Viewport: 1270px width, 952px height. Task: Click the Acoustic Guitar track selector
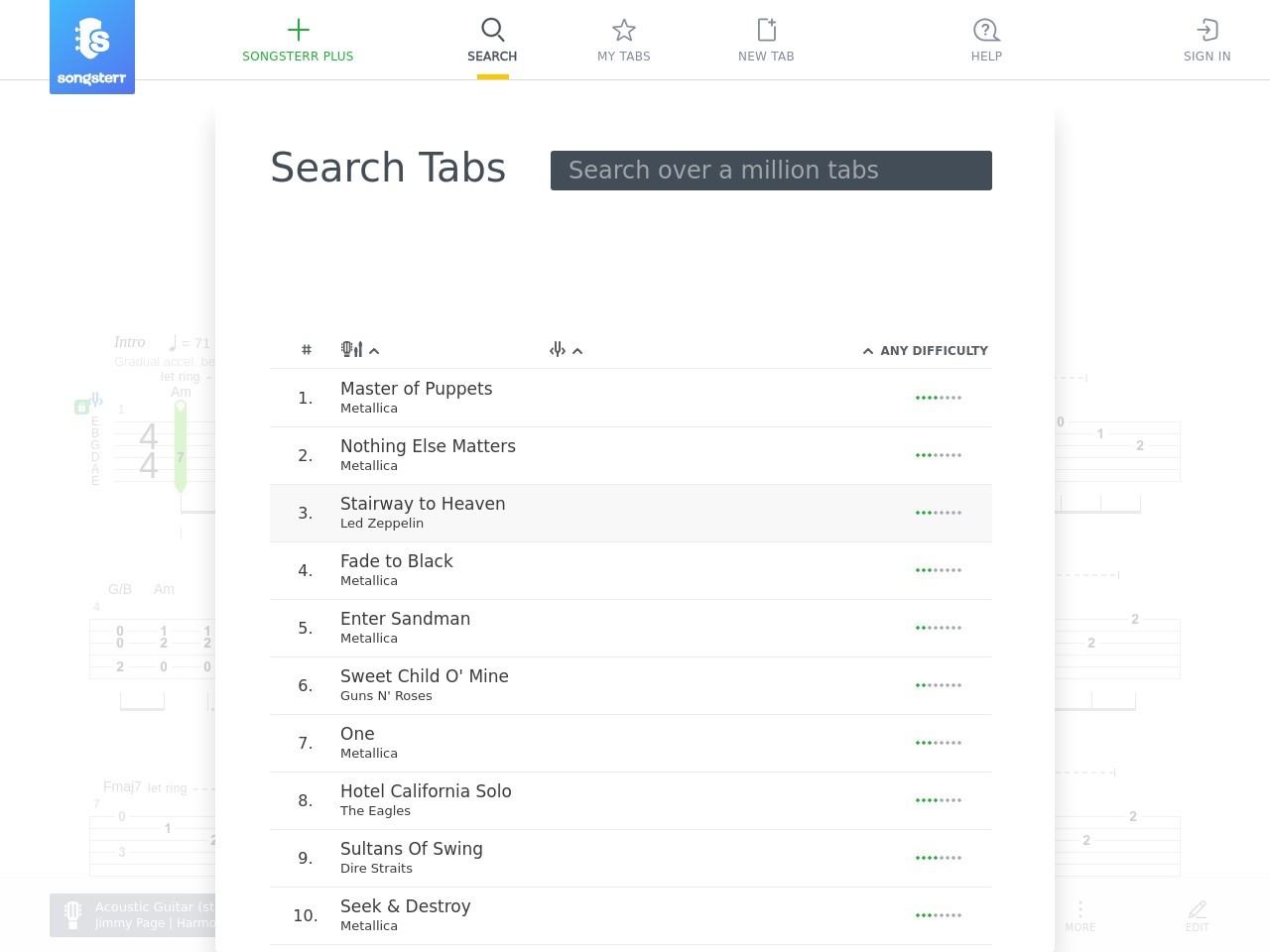133,914
